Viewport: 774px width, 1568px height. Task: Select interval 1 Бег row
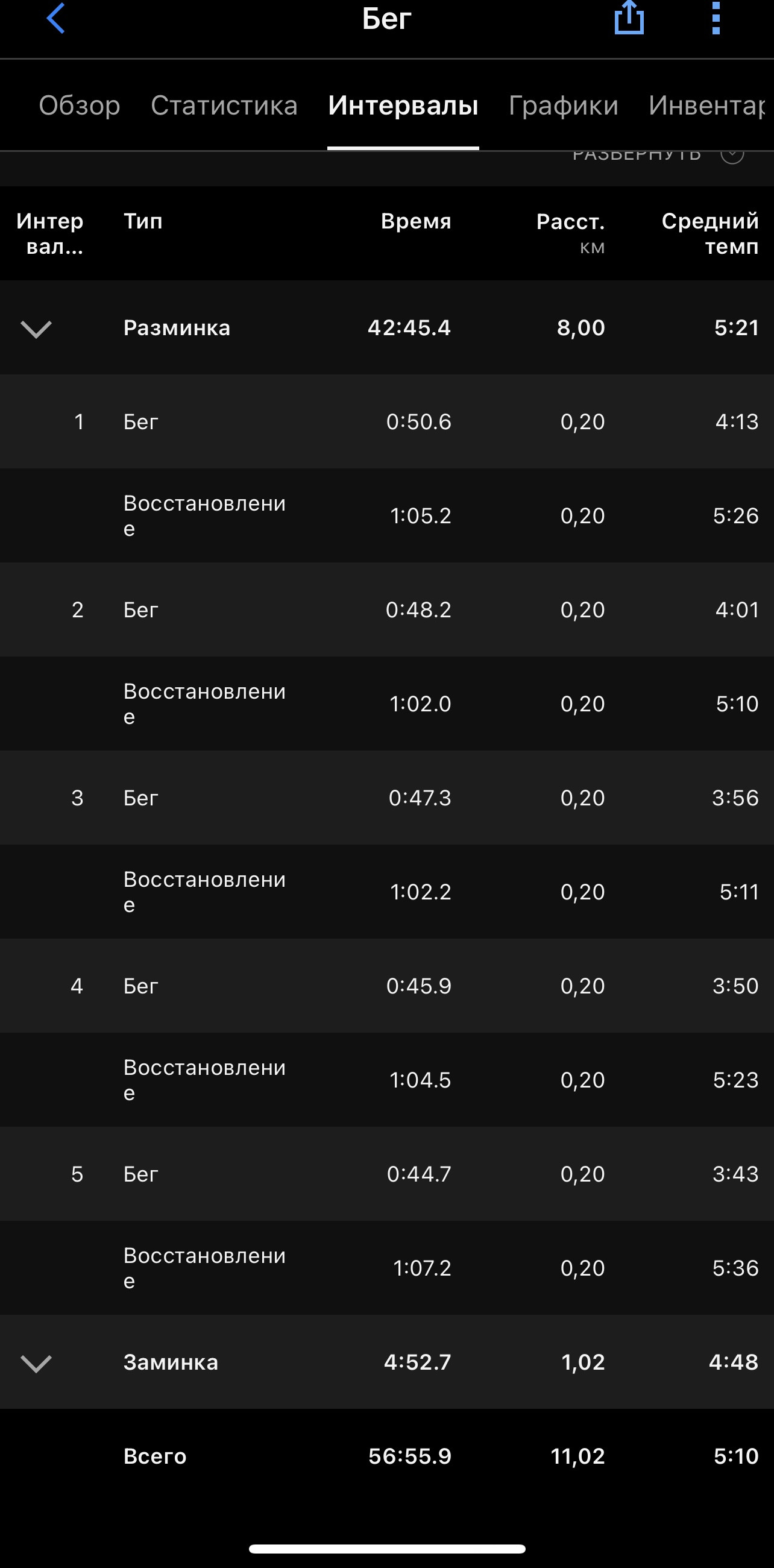(x=387, y=421)
